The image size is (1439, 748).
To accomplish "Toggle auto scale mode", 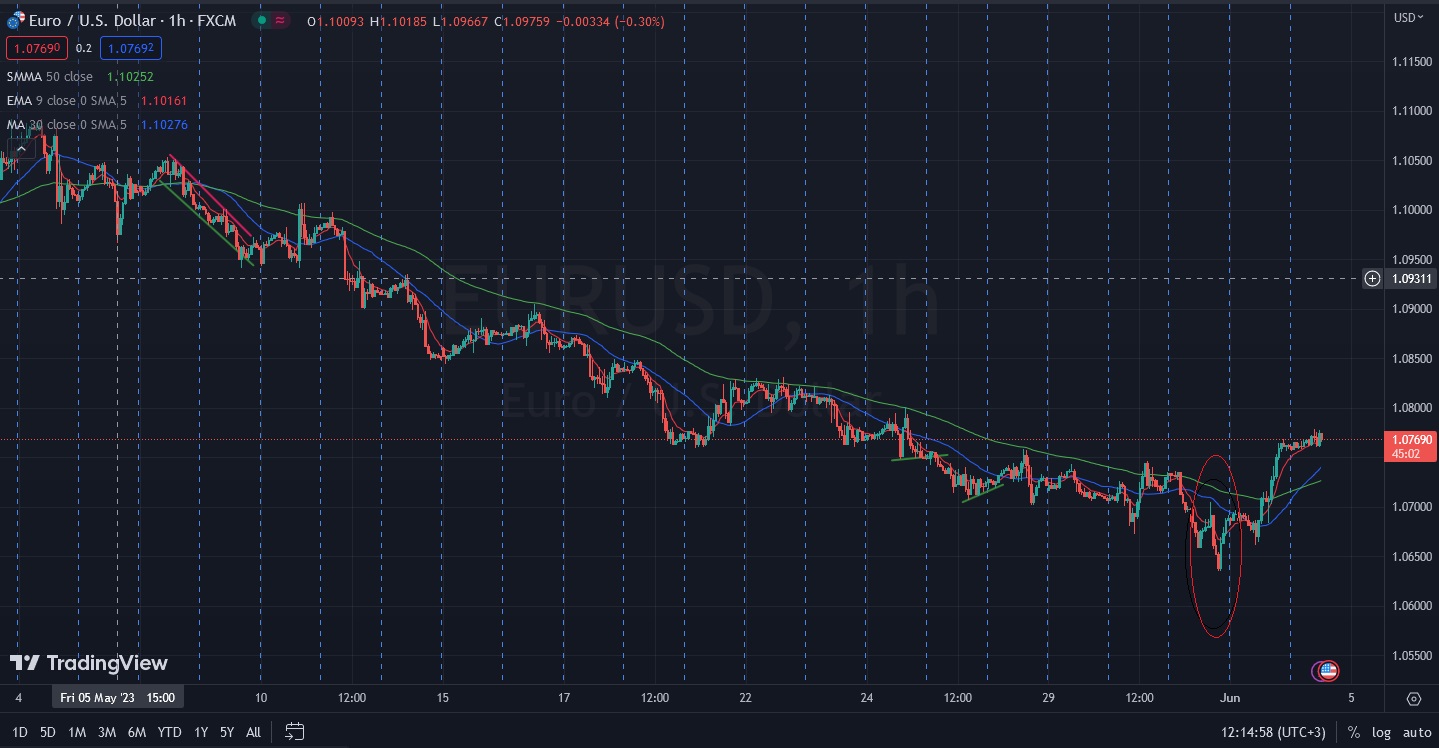I will point(1415,732).
